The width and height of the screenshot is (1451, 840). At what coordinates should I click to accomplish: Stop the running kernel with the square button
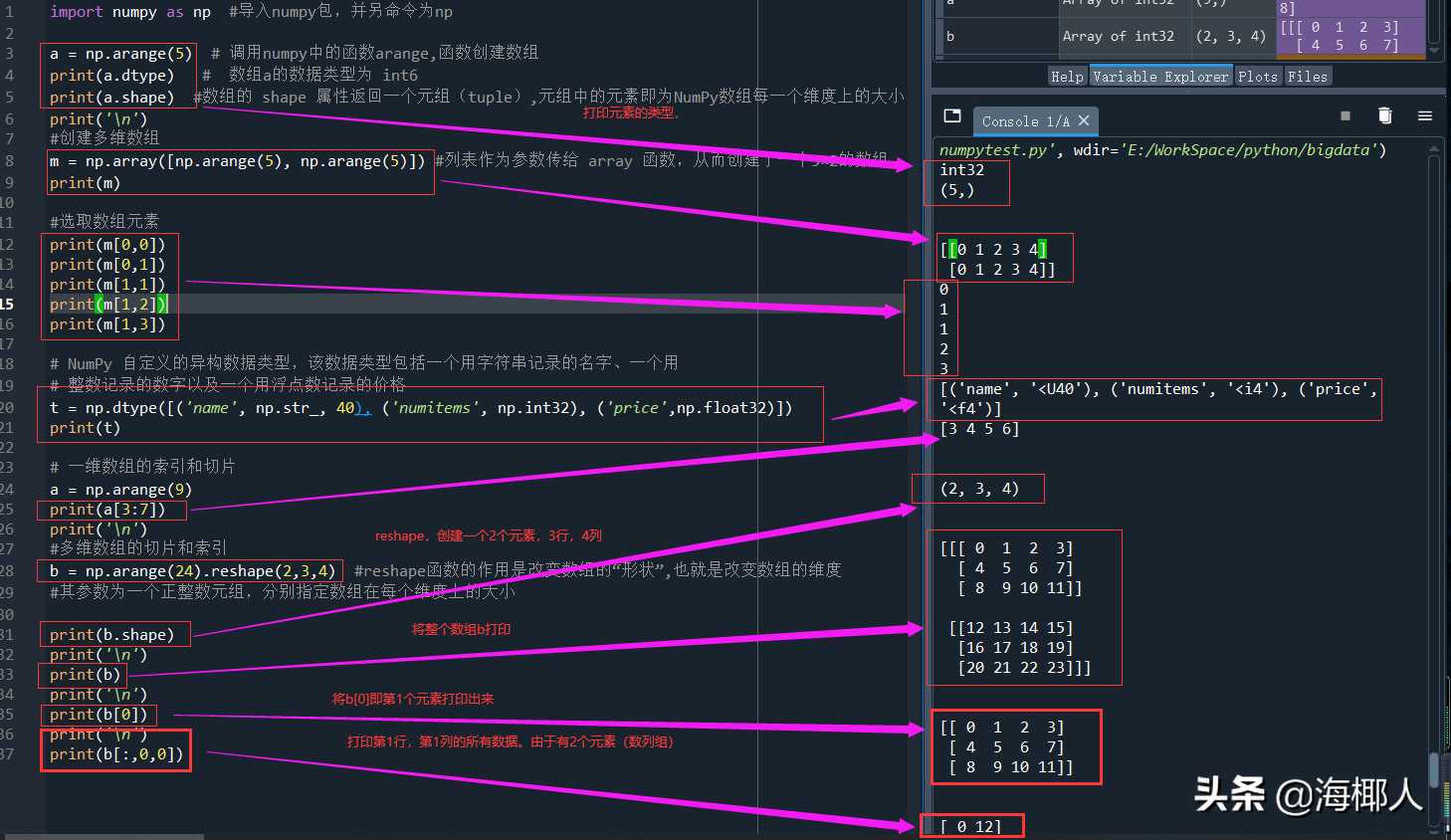[x=1346, y=116]
